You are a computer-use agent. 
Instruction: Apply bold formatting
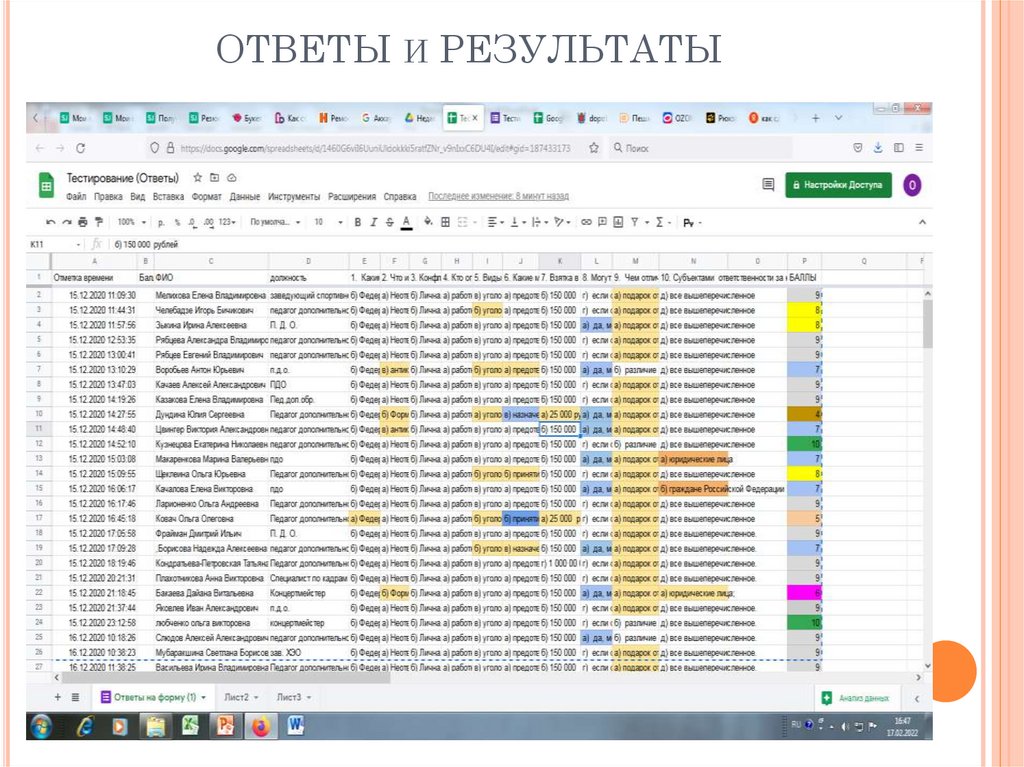[358, 223]
